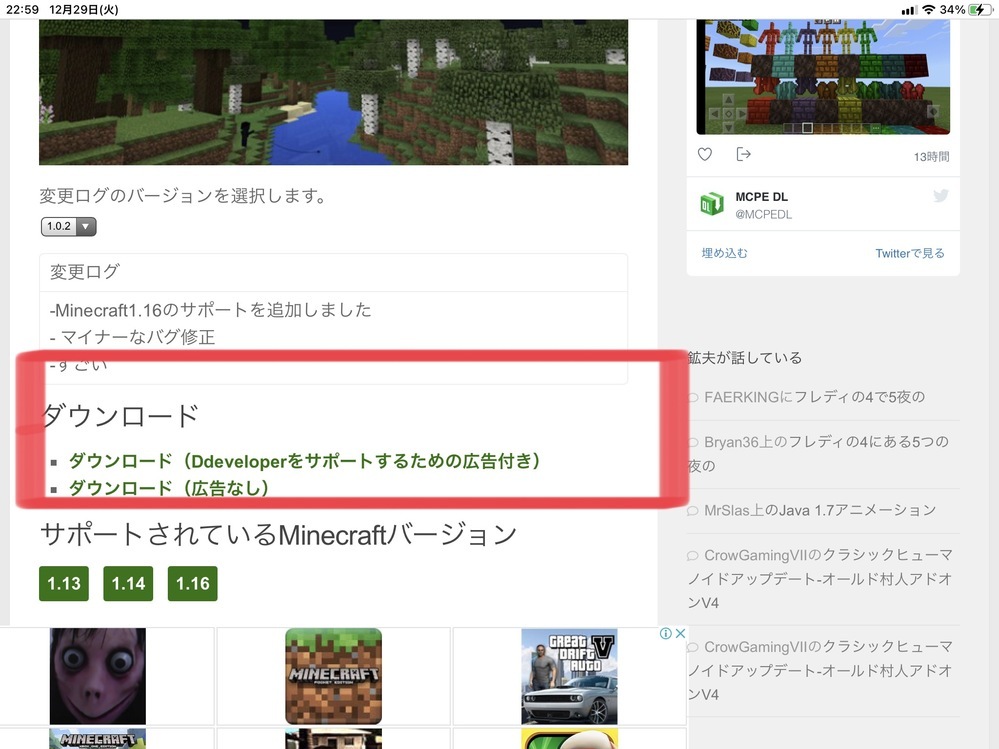999x749 pixels.
Task: Click the マイナーなバグ修正 changelog line
Action: [133, 337]
